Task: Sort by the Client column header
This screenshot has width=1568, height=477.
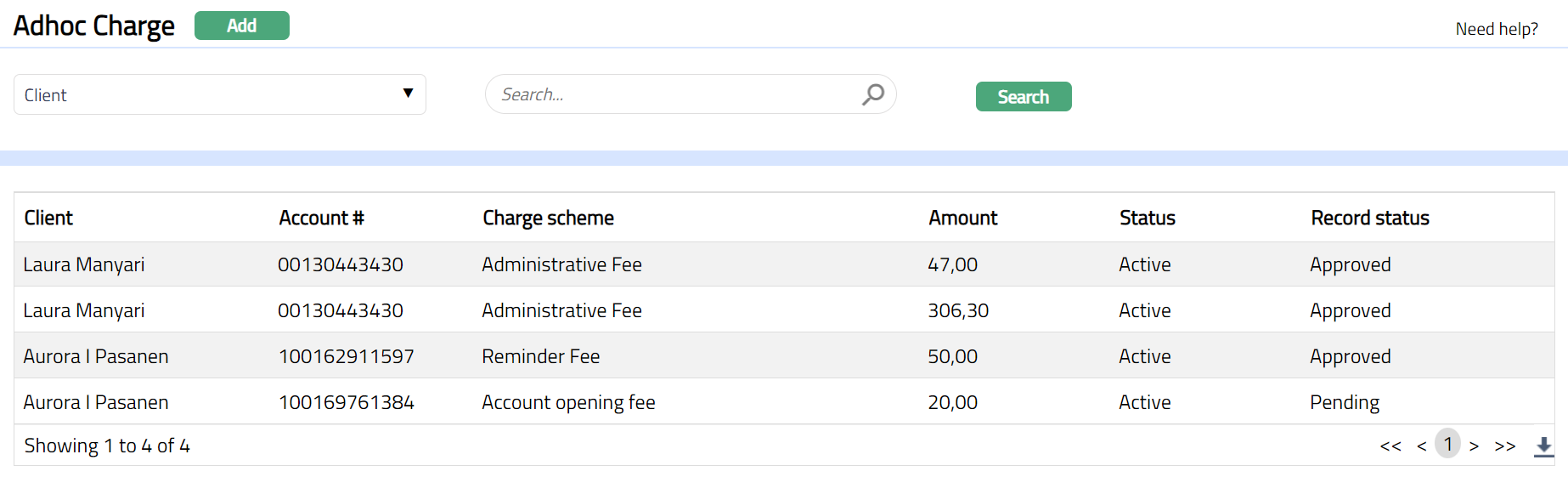Action: (x=48, y=218)
